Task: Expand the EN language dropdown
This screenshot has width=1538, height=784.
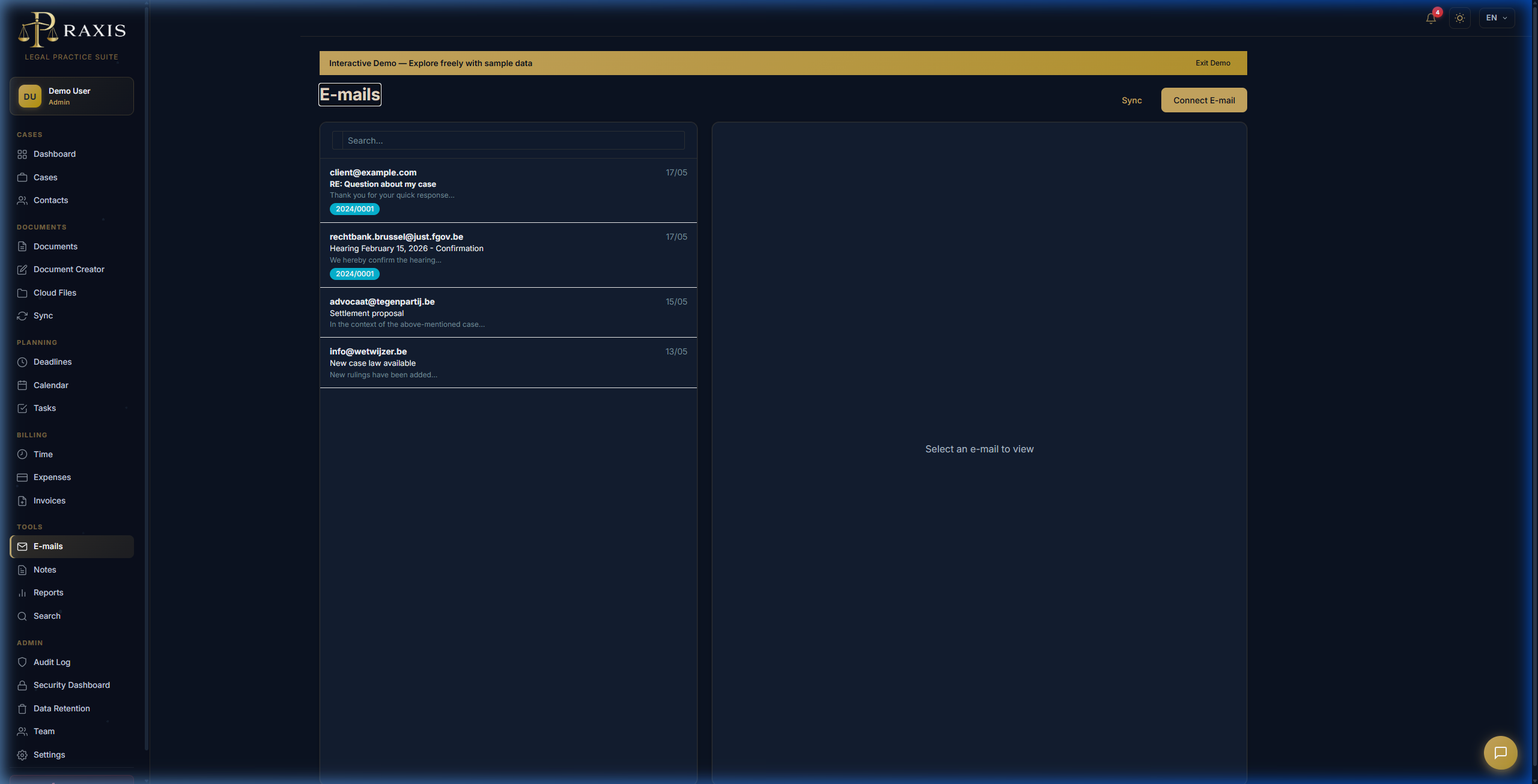Action: (x=1497, y=18)
